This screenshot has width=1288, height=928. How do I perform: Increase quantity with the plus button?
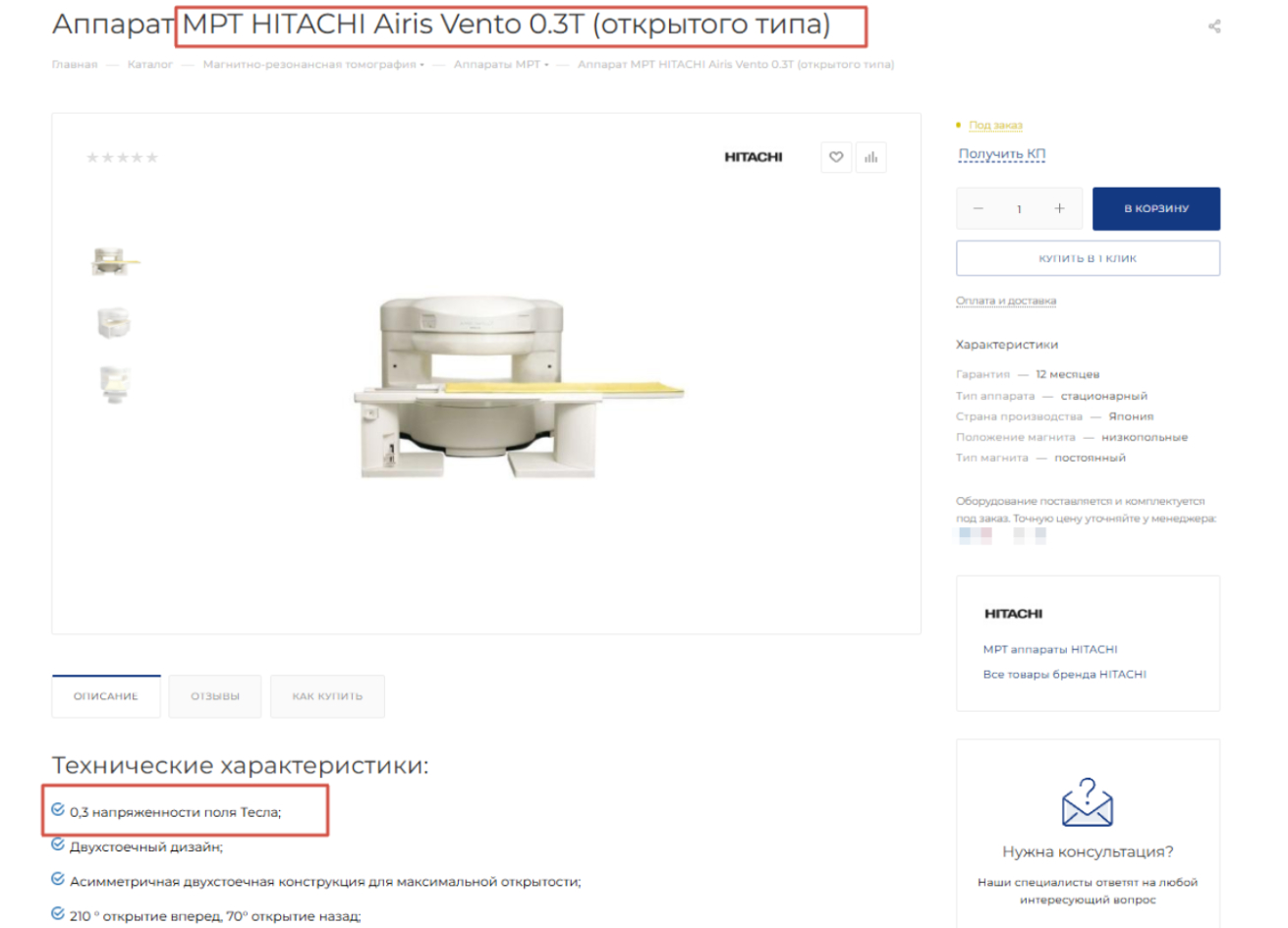pyautogui.click(x=1059, y=208)
